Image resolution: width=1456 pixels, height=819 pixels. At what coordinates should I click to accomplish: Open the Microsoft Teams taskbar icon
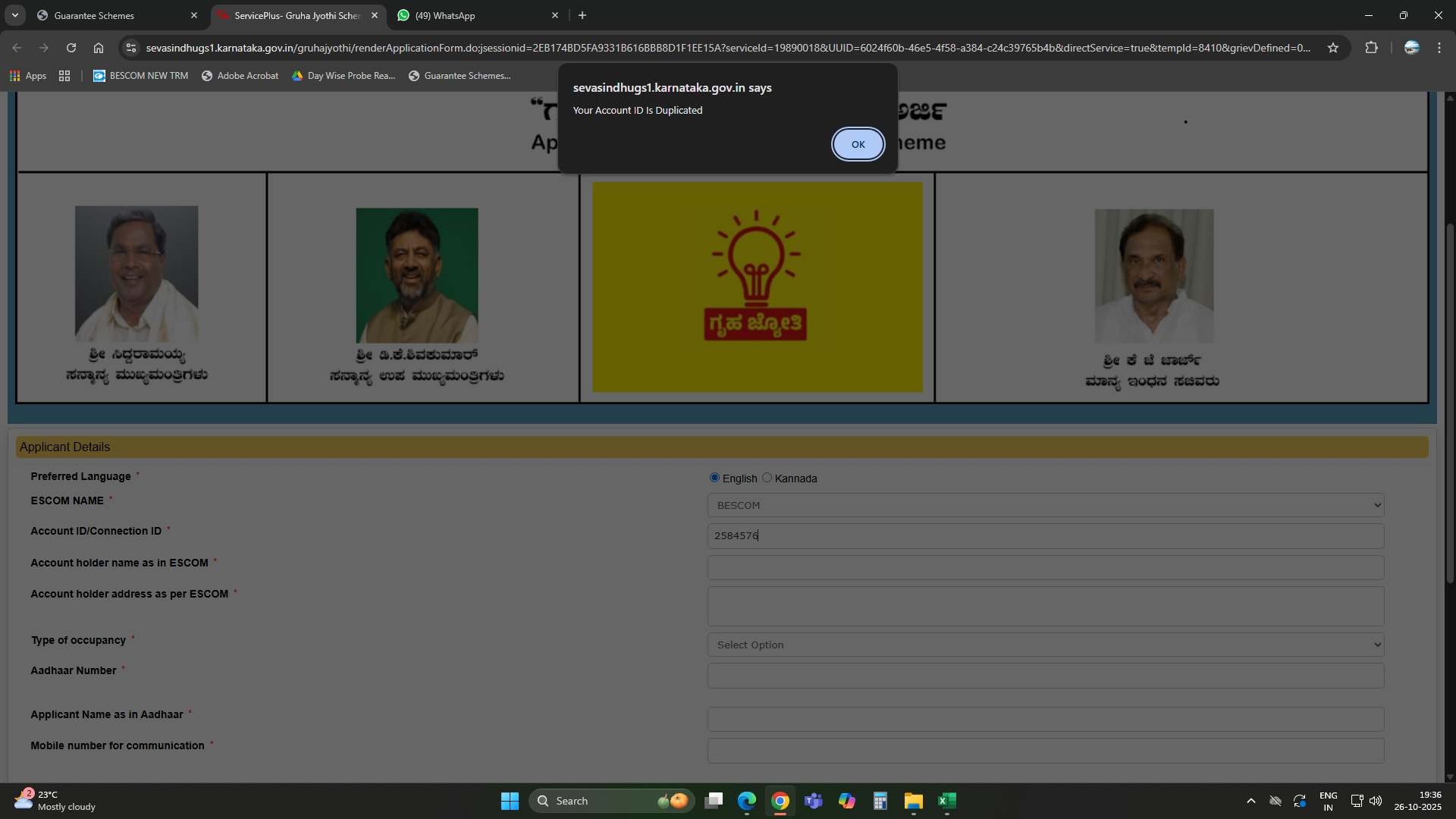(x=813, y=801)
